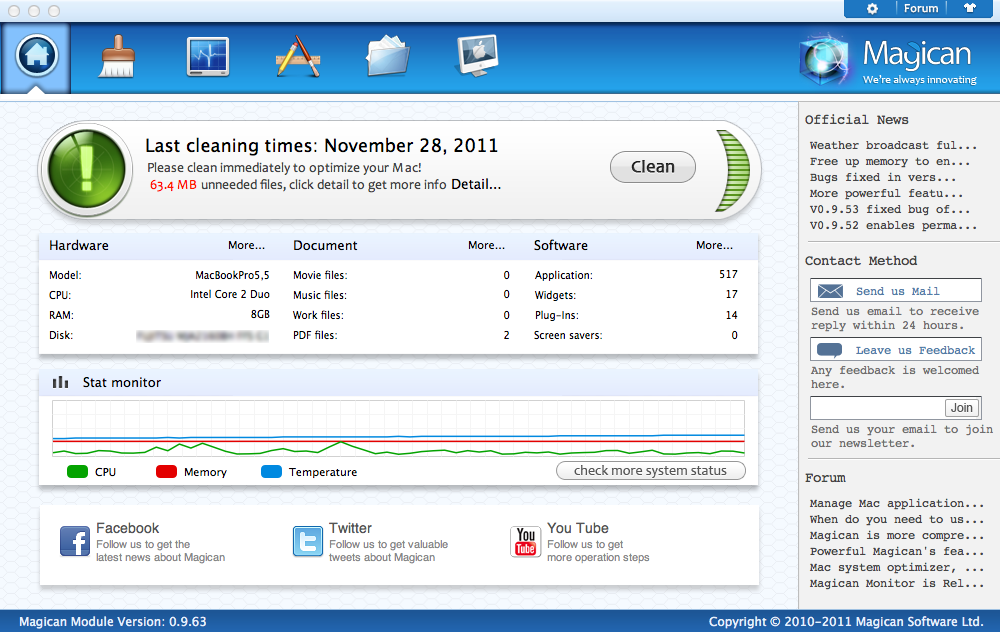The height and width of the screenshot is (632, 1000).
Task: Click More... in the Hardware section
Action: pyautogui.click(x=246, y=245)
